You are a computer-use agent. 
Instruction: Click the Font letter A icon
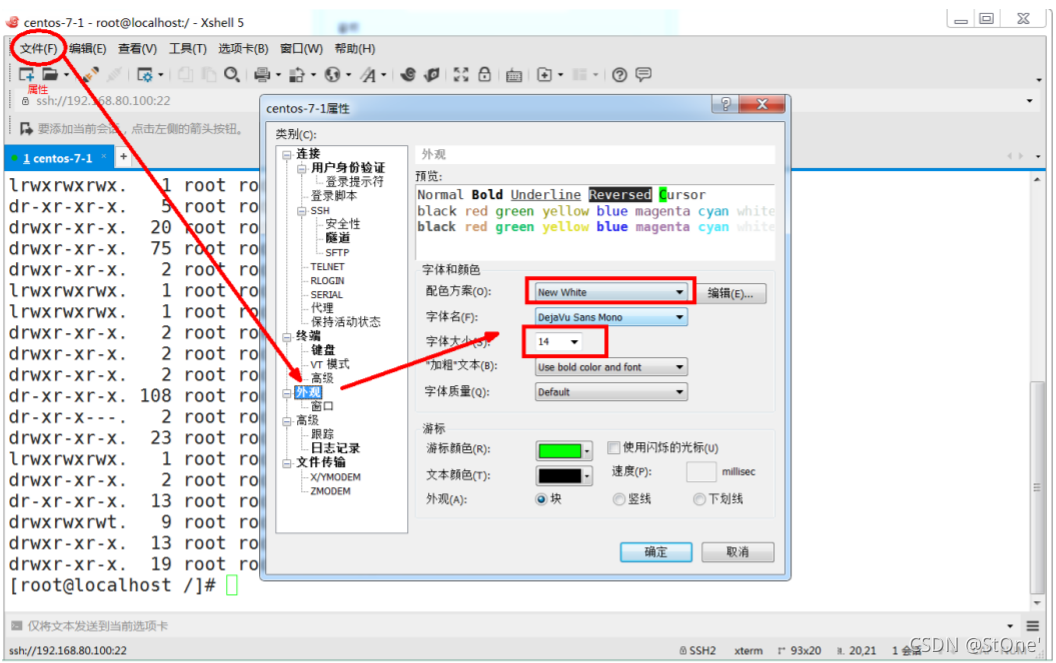368,75
